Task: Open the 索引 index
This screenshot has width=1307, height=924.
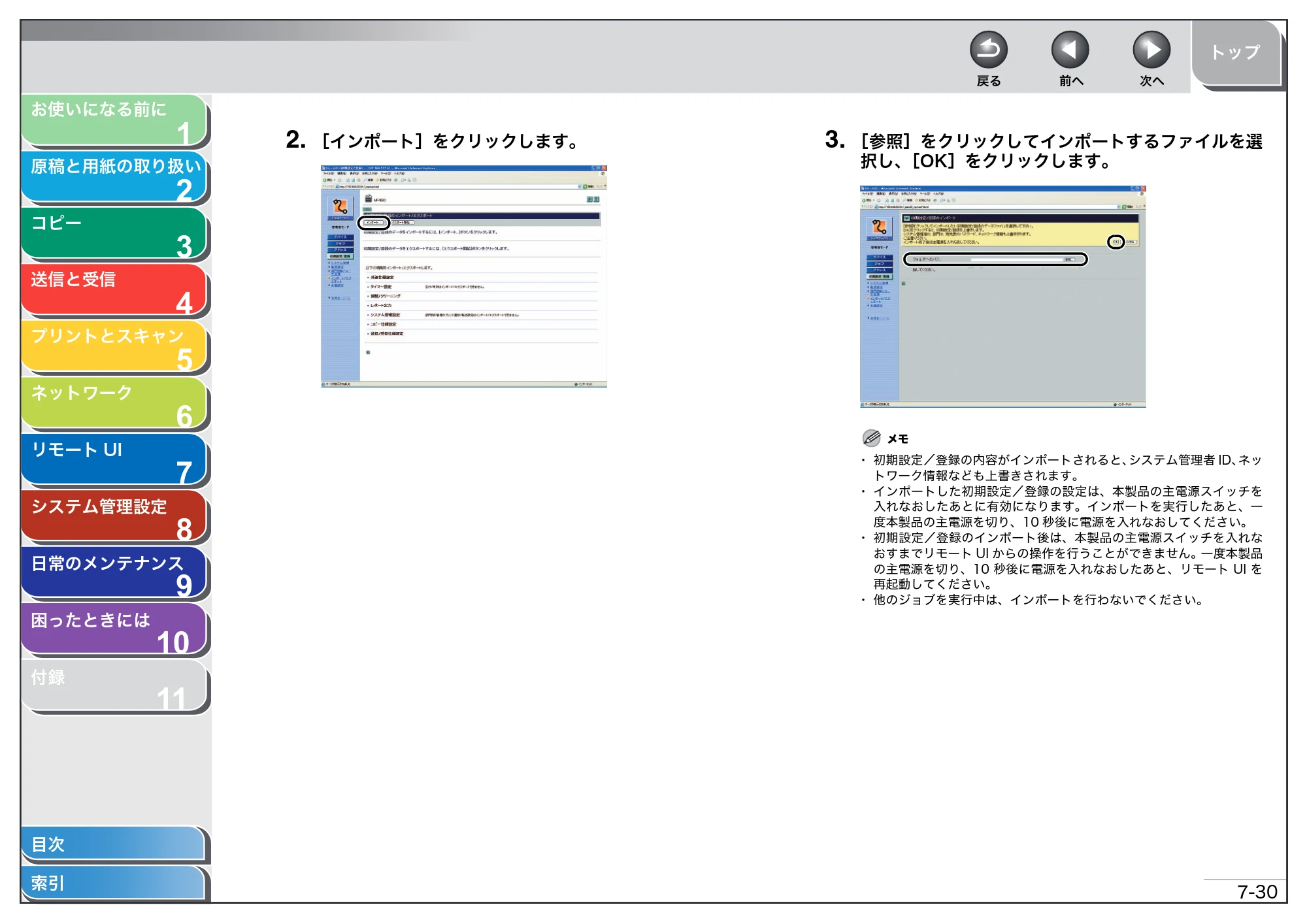Action: (114, 883)
